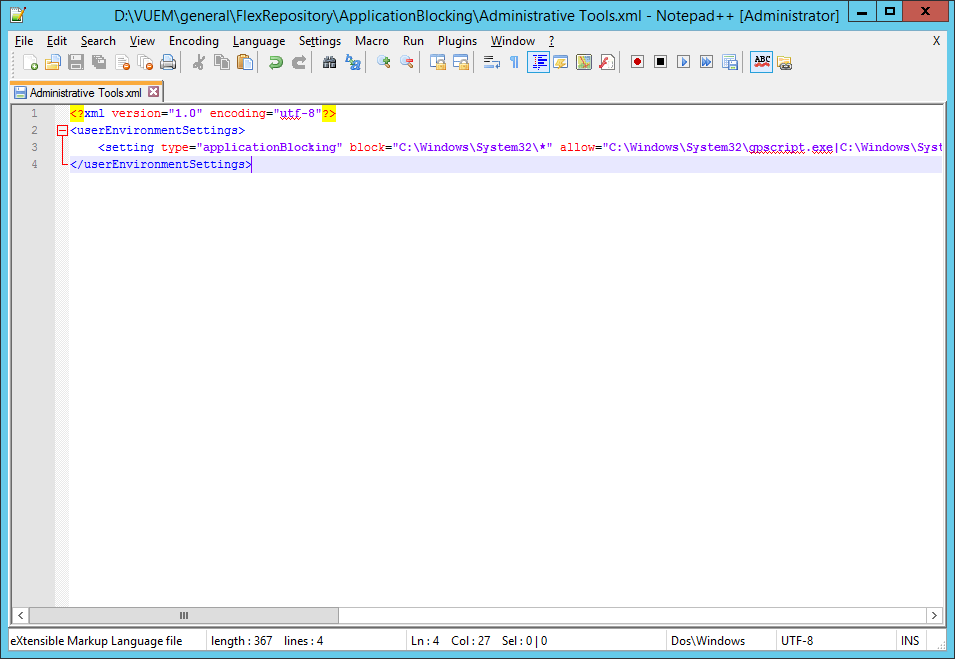Screen dimensions: 955x659
Task: Click the Close document toolbar icon
Action: (x=122, y=62)
